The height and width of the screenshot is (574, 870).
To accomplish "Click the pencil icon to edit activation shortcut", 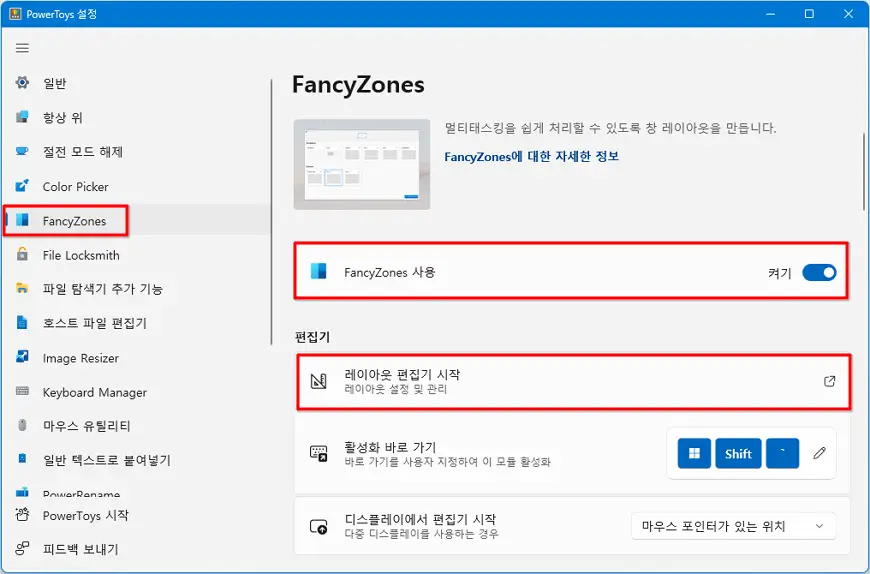I will [x=819, y=453].
